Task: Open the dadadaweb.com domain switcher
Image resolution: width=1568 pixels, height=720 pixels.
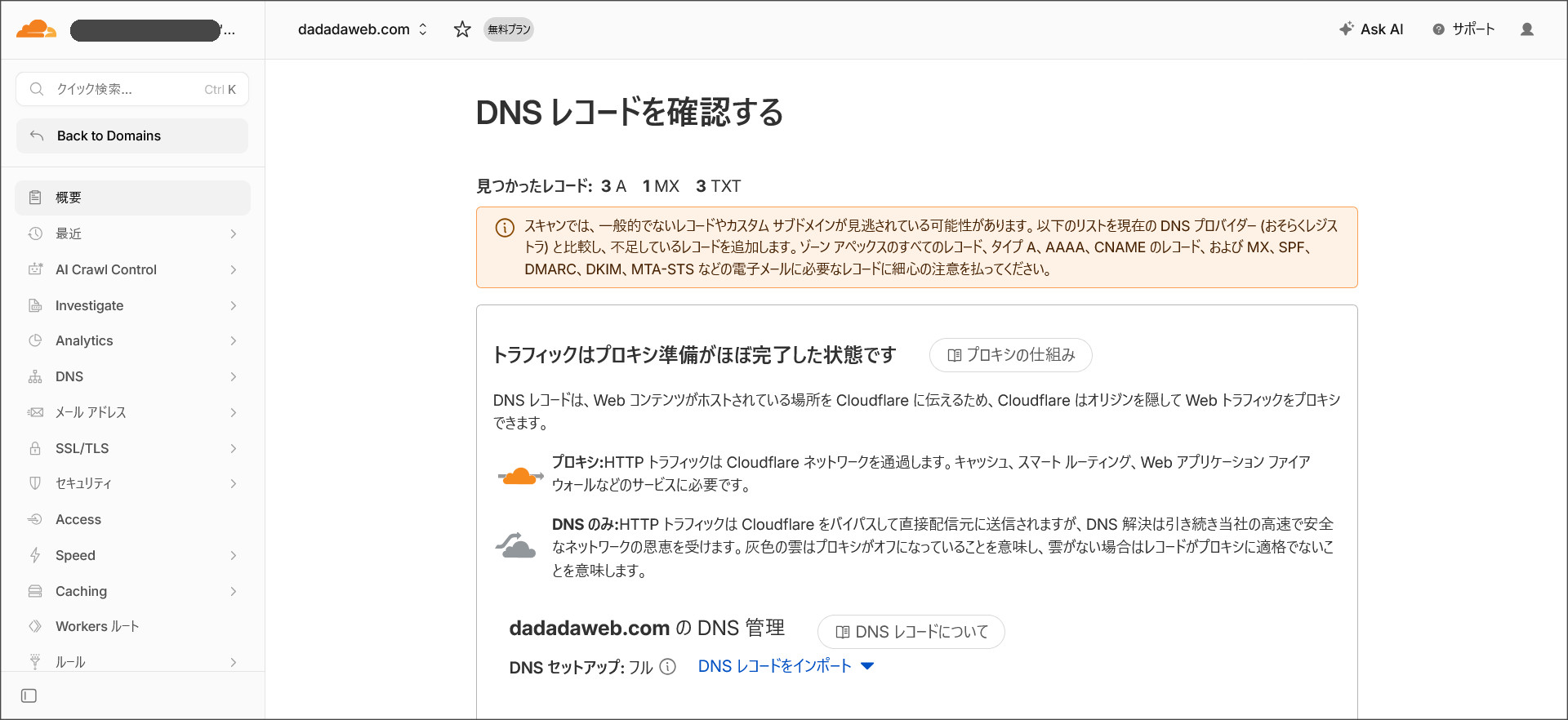Action: click(x=363, y=29)
